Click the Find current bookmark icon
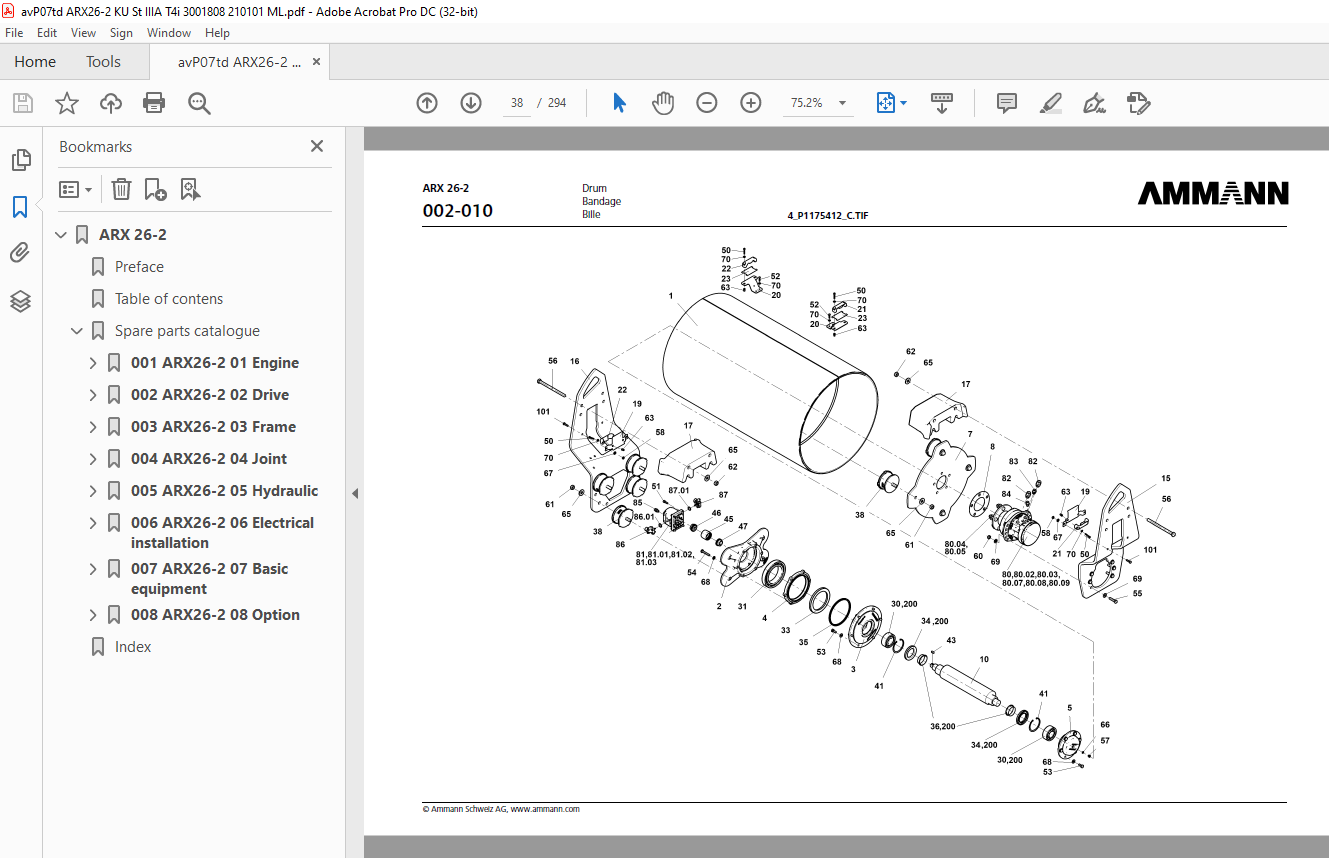 (x=191, y=189)
